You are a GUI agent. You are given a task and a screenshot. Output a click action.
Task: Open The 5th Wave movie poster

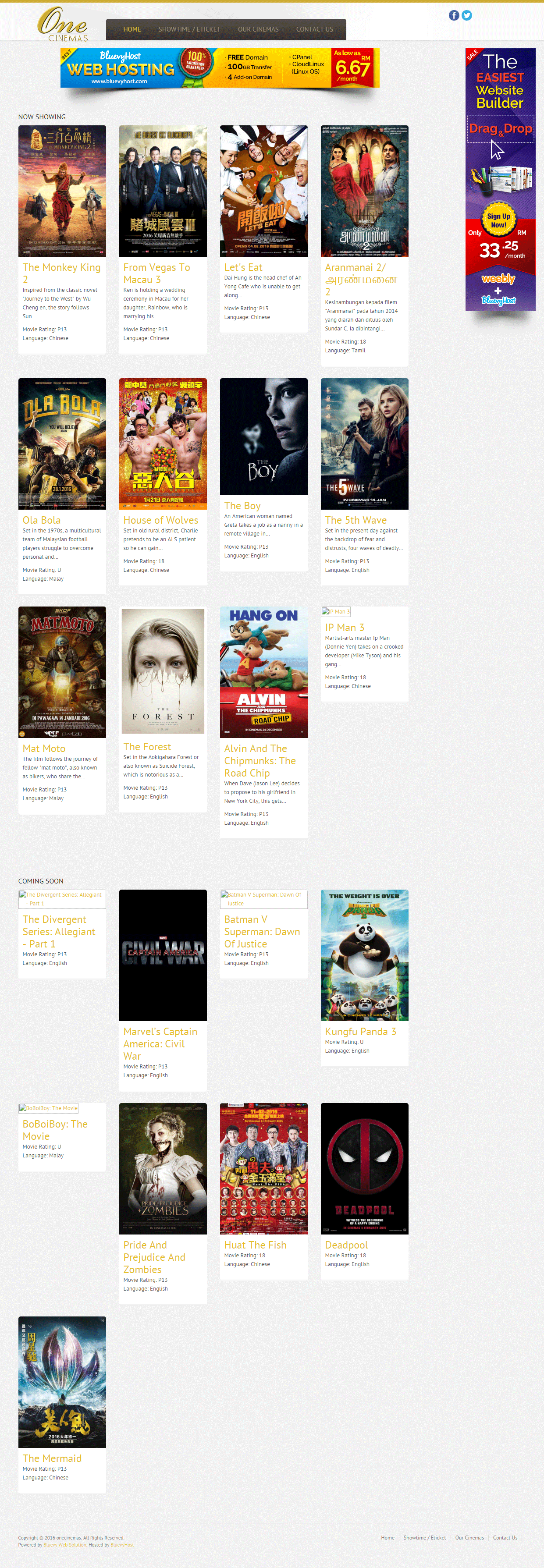tap(364, 444)
